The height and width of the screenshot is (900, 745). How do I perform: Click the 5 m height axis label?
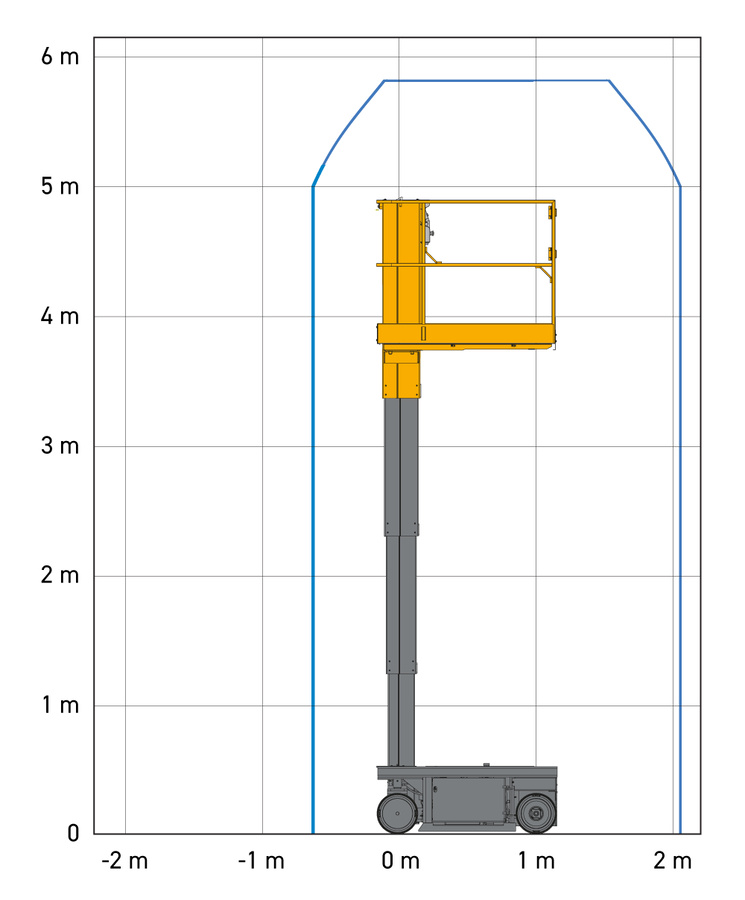coord(60,186)
